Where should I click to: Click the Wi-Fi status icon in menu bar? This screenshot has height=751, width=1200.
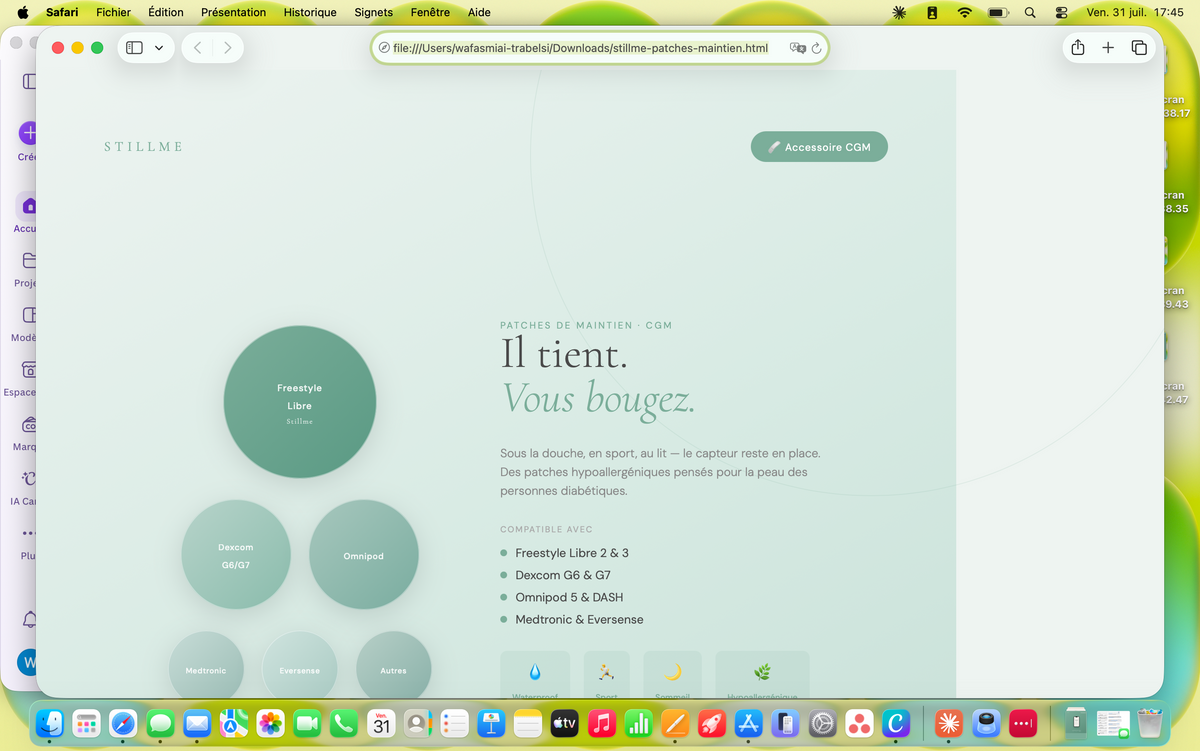tap(964, 13)
